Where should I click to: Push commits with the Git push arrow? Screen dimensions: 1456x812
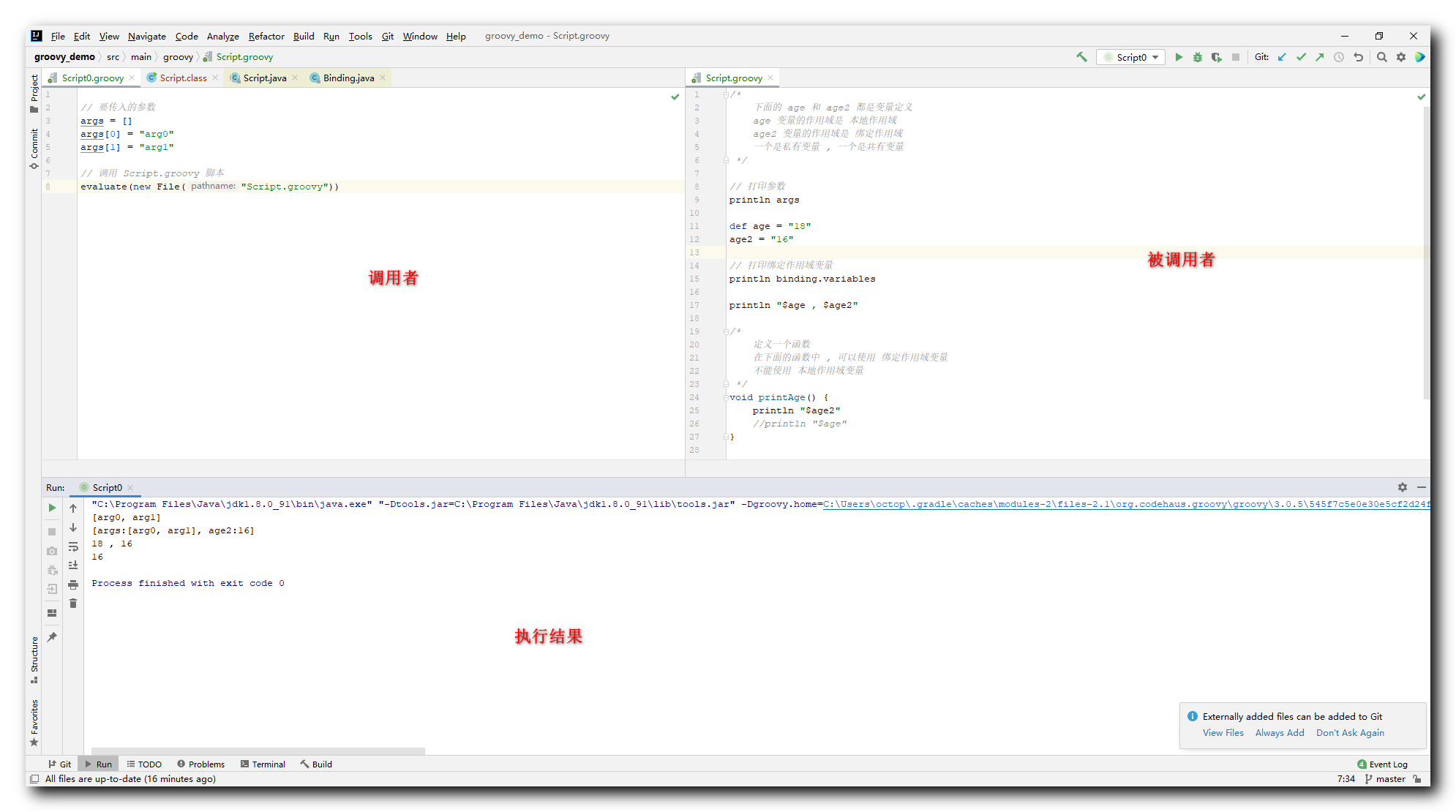point(1320,57)
